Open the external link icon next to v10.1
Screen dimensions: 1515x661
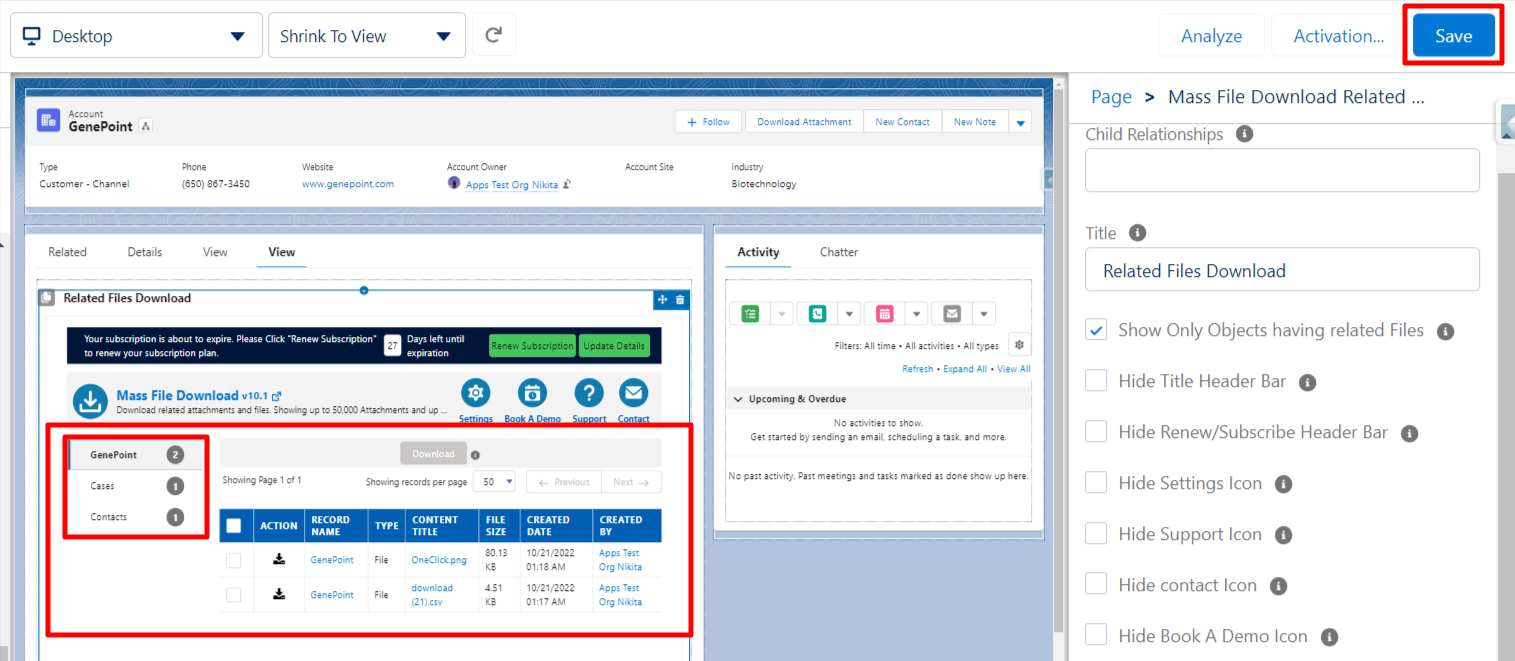click(x=277, y=396)
